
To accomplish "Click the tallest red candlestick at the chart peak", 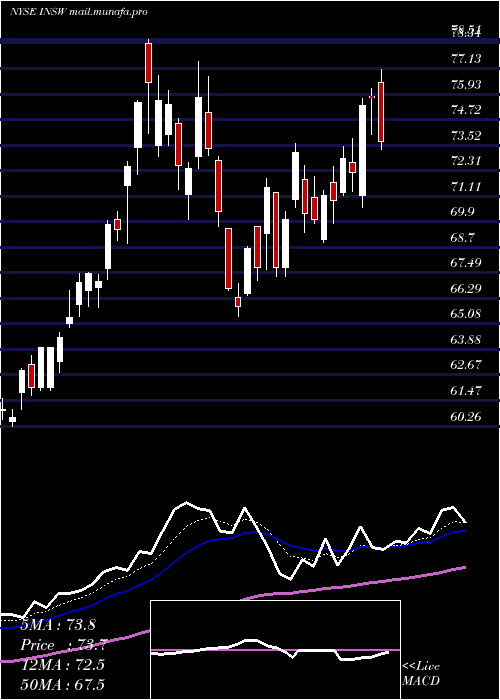I will point(148,62).
